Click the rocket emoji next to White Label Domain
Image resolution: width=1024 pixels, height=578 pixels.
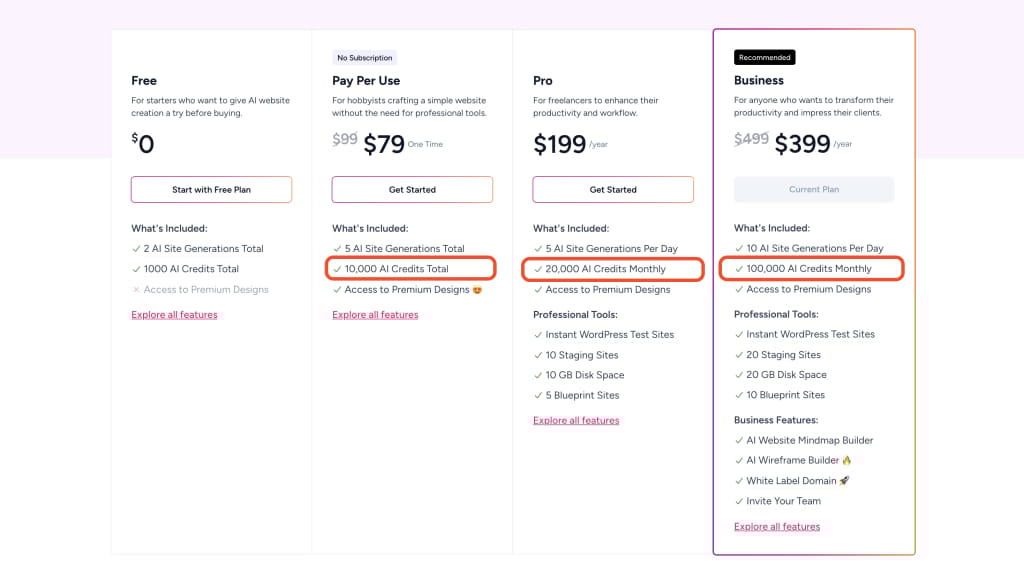[844, 481]
